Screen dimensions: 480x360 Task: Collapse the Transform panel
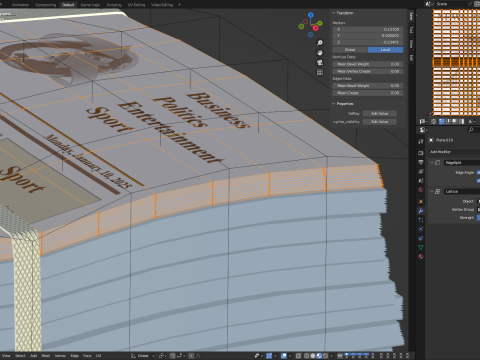pyautogui.click(x=333, y=13)
